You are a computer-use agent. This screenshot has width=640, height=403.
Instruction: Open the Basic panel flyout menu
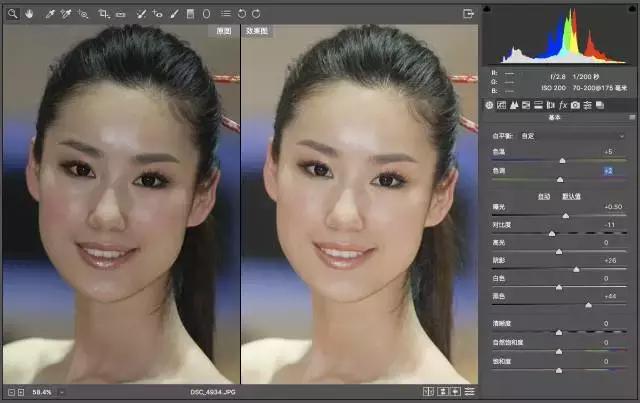(x=632, y=118)
